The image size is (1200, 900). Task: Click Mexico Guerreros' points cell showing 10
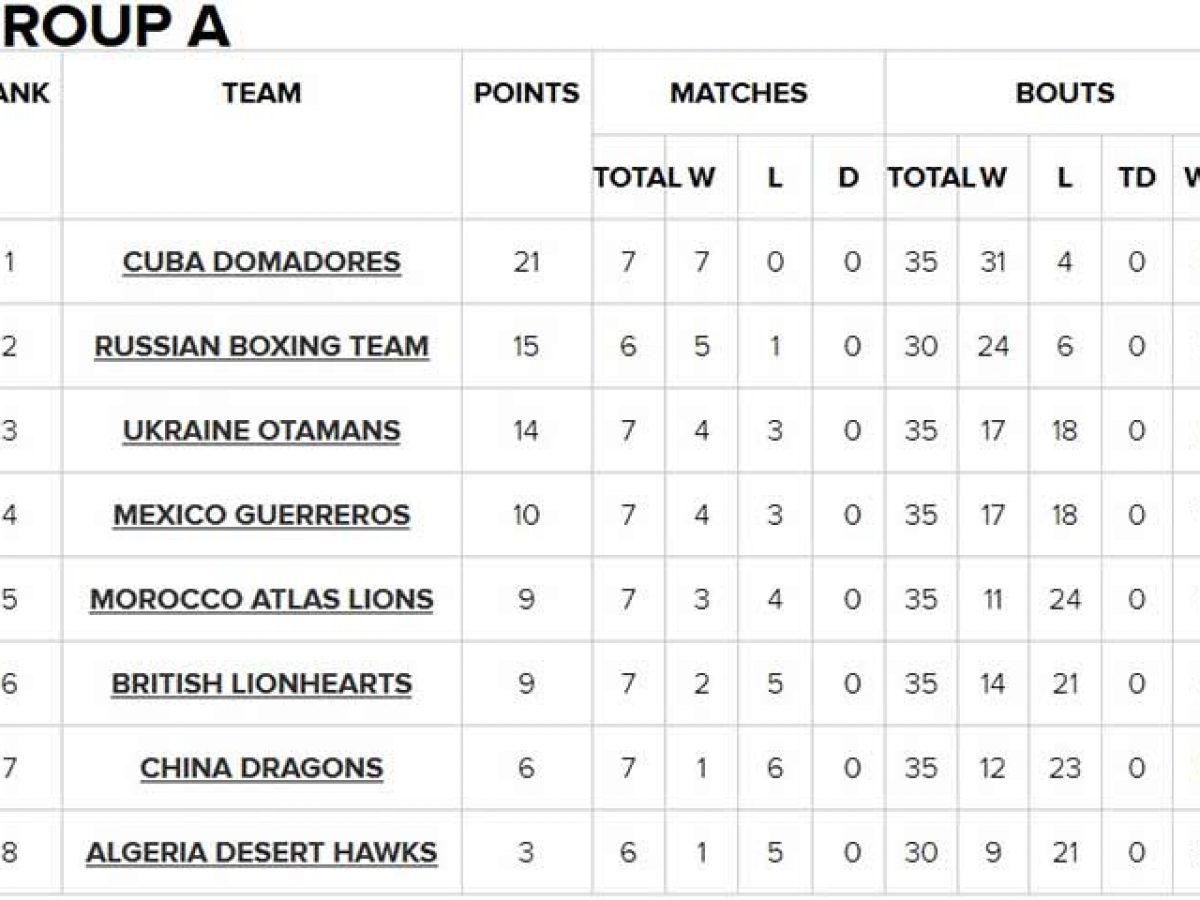coord(526,515)
